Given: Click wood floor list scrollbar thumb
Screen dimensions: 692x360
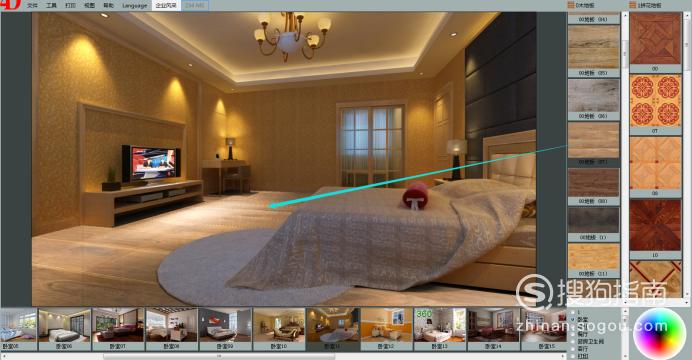Looking at the screenshot, I should (x=625, y=54).
